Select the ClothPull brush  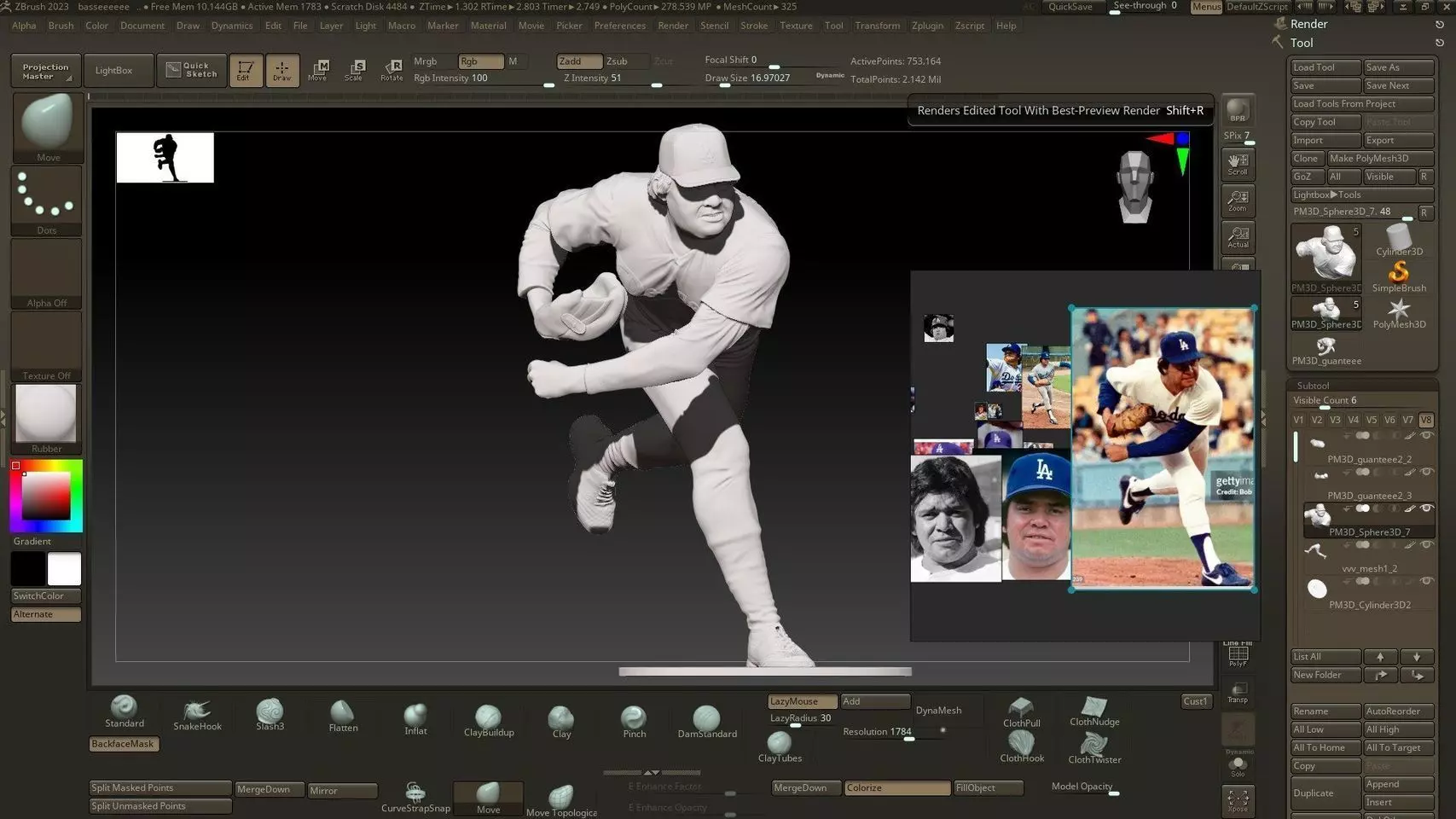pos(1021,712)
